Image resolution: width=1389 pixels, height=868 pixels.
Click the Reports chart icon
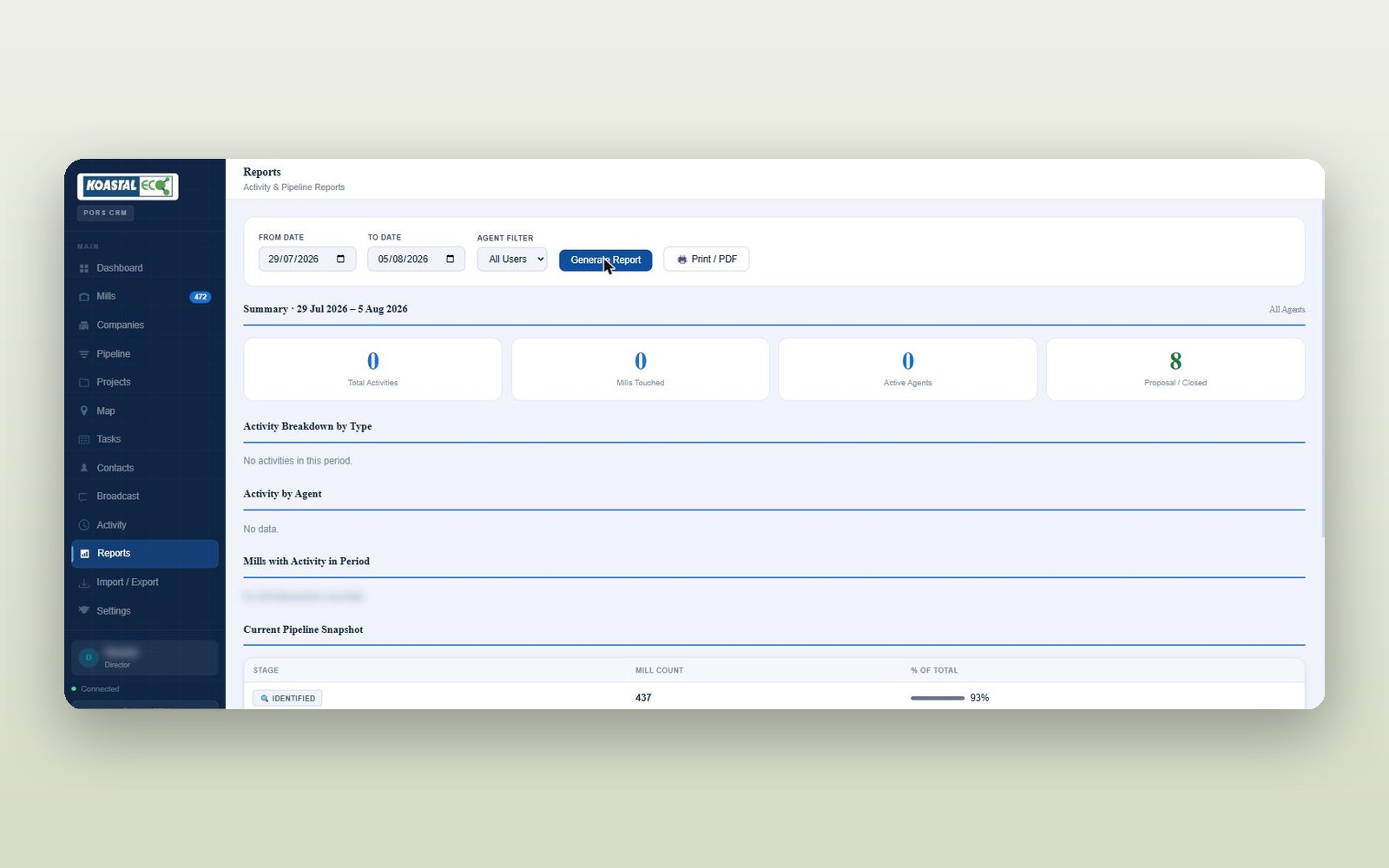85,554
